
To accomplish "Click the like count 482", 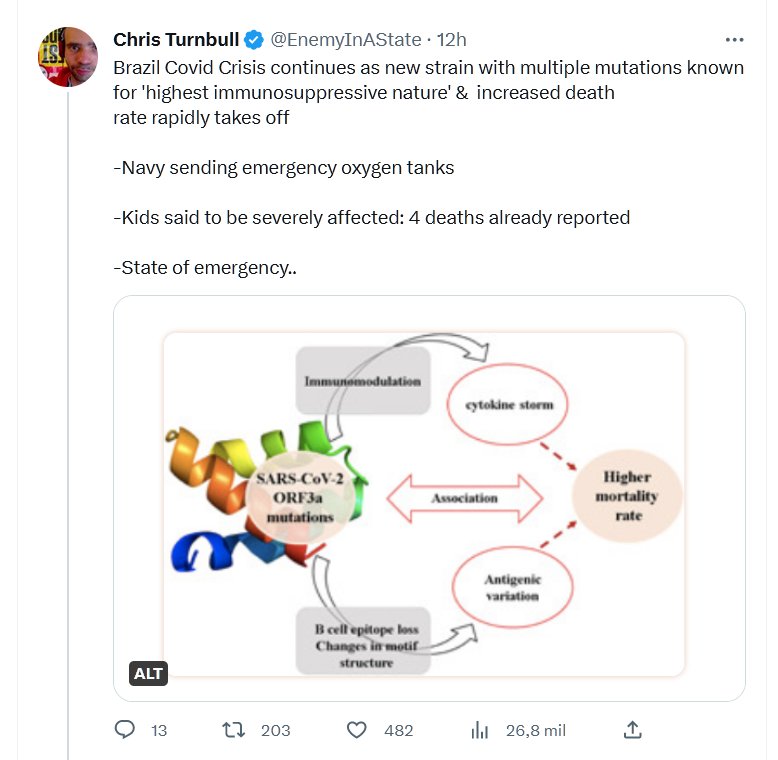I will (398, 730).
